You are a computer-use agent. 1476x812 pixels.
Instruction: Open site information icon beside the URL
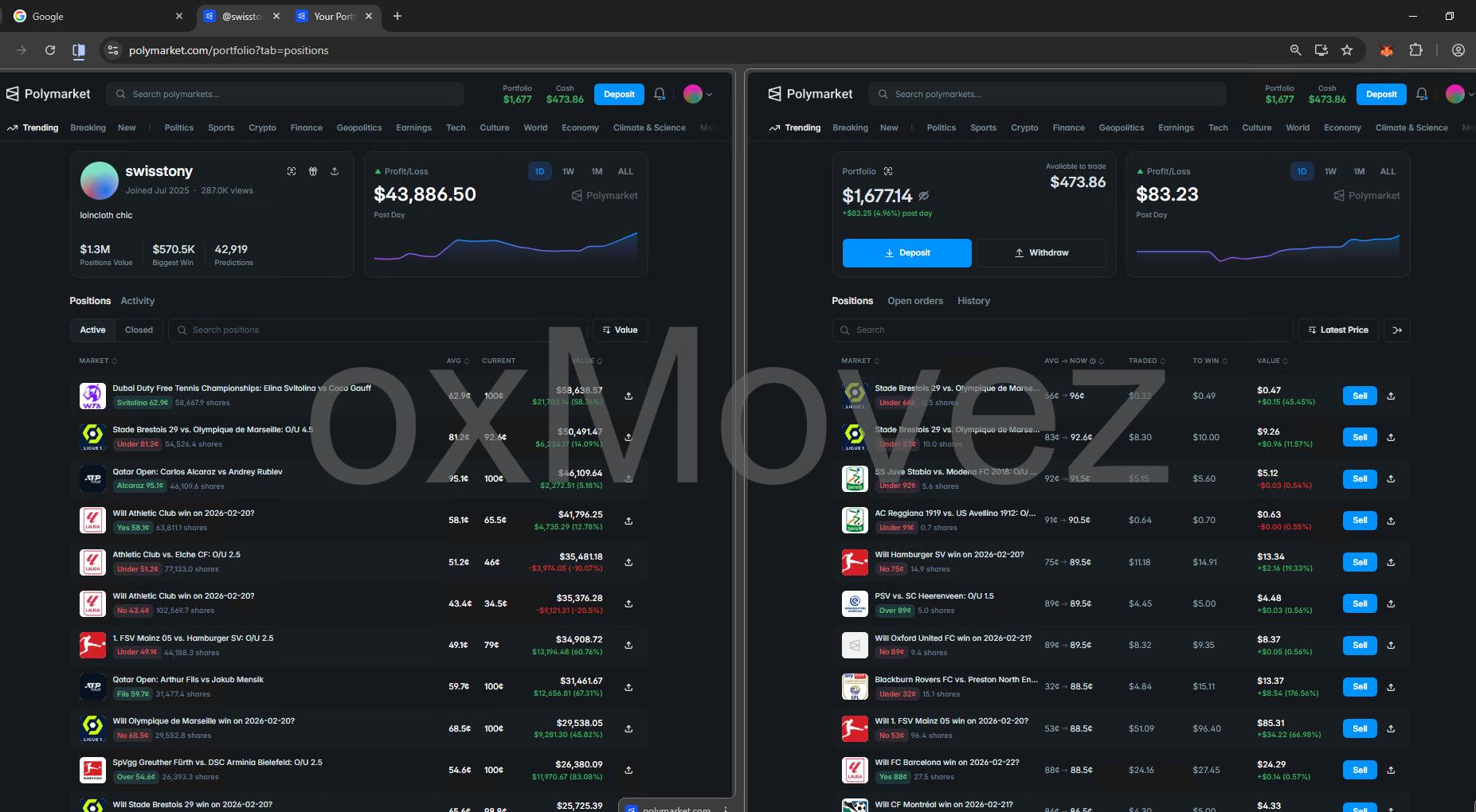113,50
